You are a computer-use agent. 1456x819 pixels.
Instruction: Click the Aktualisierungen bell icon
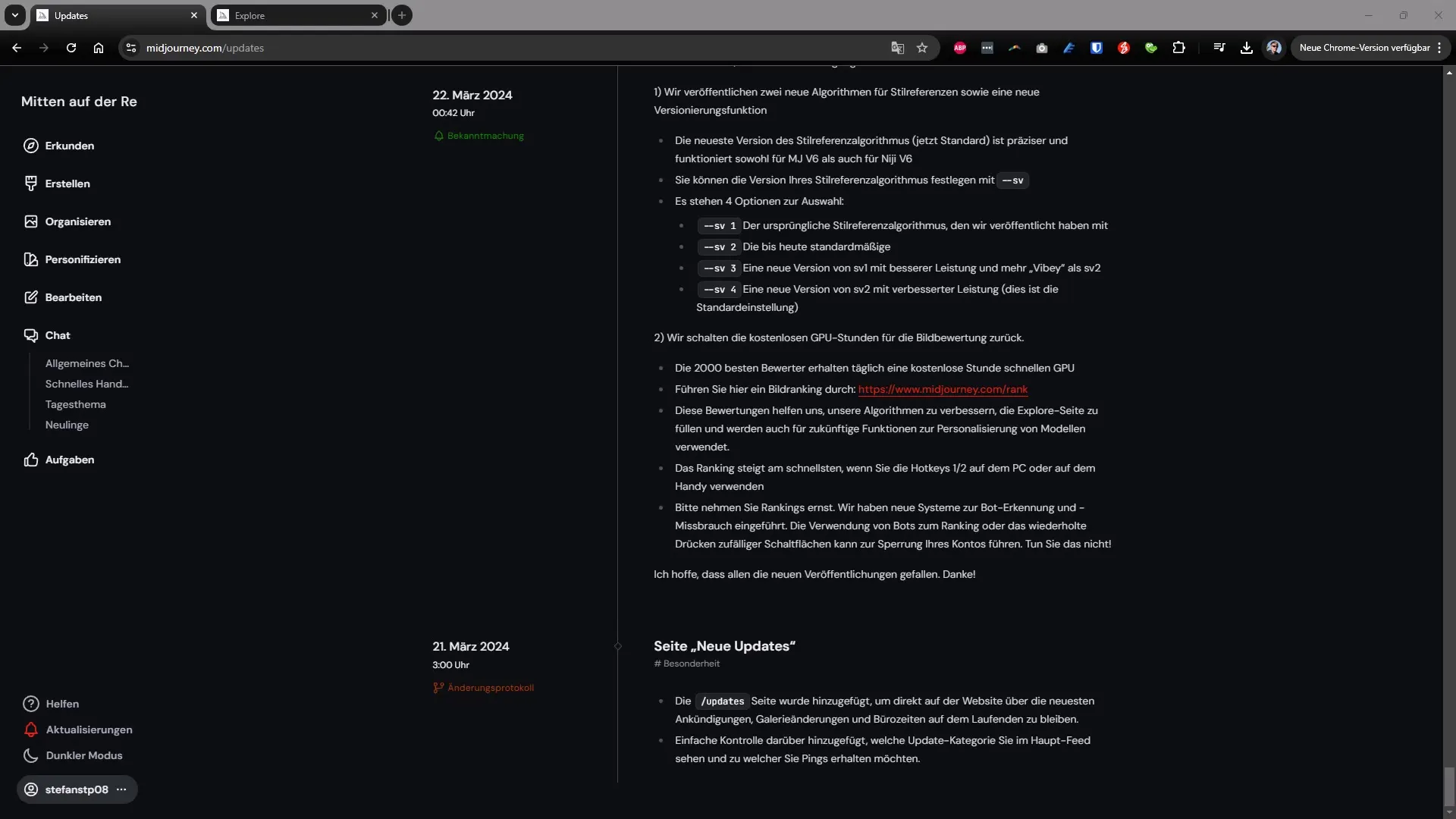(x=30, y=730)
